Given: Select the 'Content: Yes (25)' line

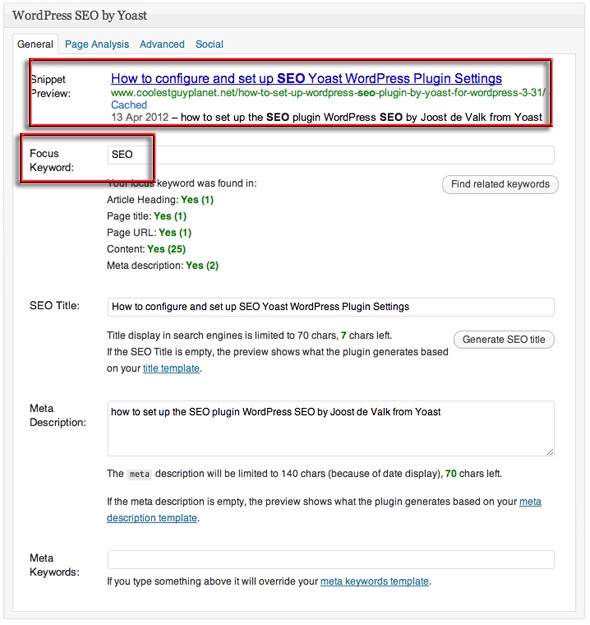Looking at the screenshot, I should (x=146, y=249).
